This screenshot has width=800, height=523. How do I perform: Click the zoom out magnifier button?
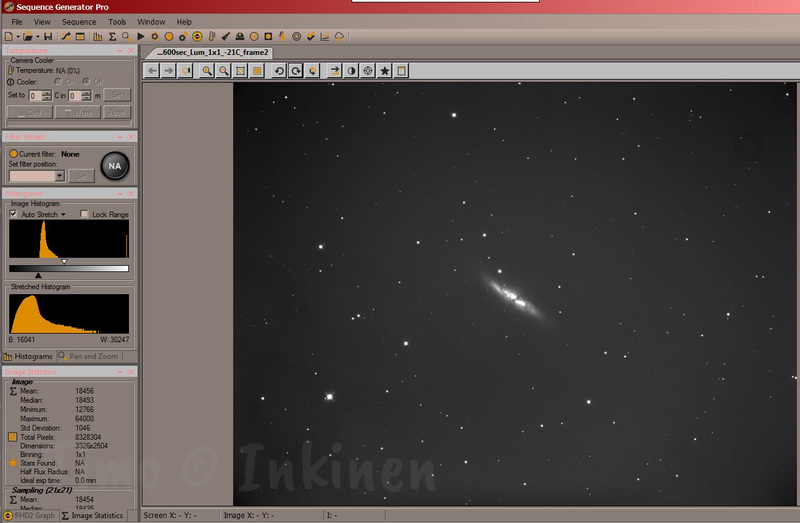coord(223,71)
